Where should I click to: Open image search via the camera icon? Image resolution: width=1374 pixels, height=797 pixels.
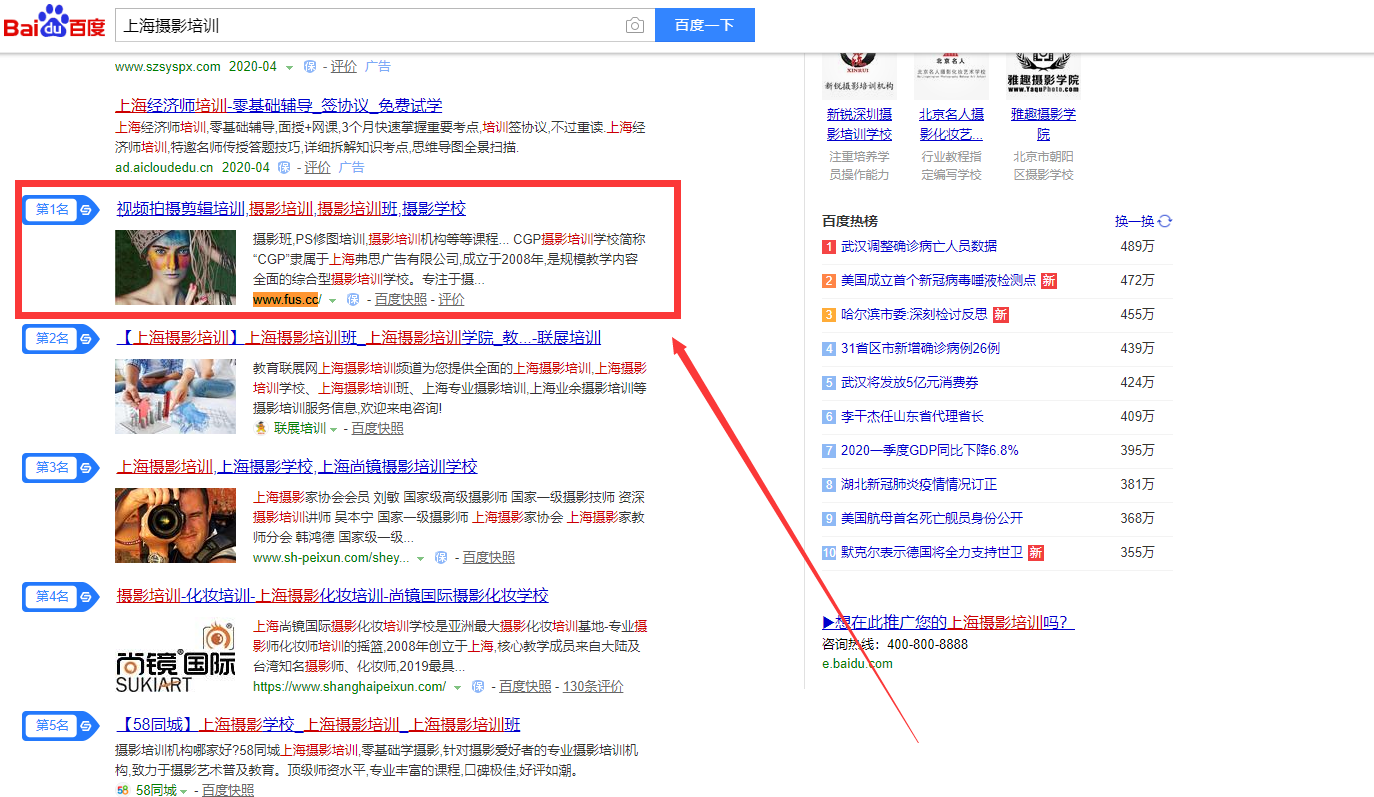click(634, 26)
